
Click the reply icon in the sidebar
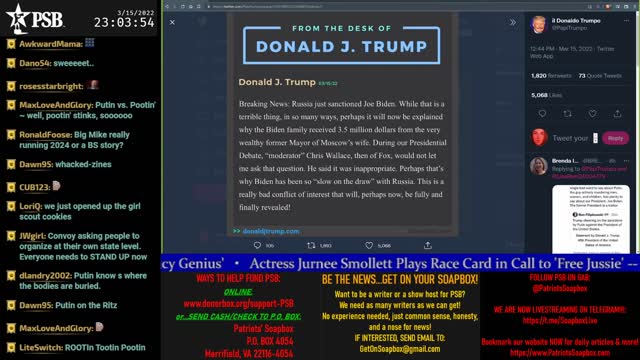point(542,114)
